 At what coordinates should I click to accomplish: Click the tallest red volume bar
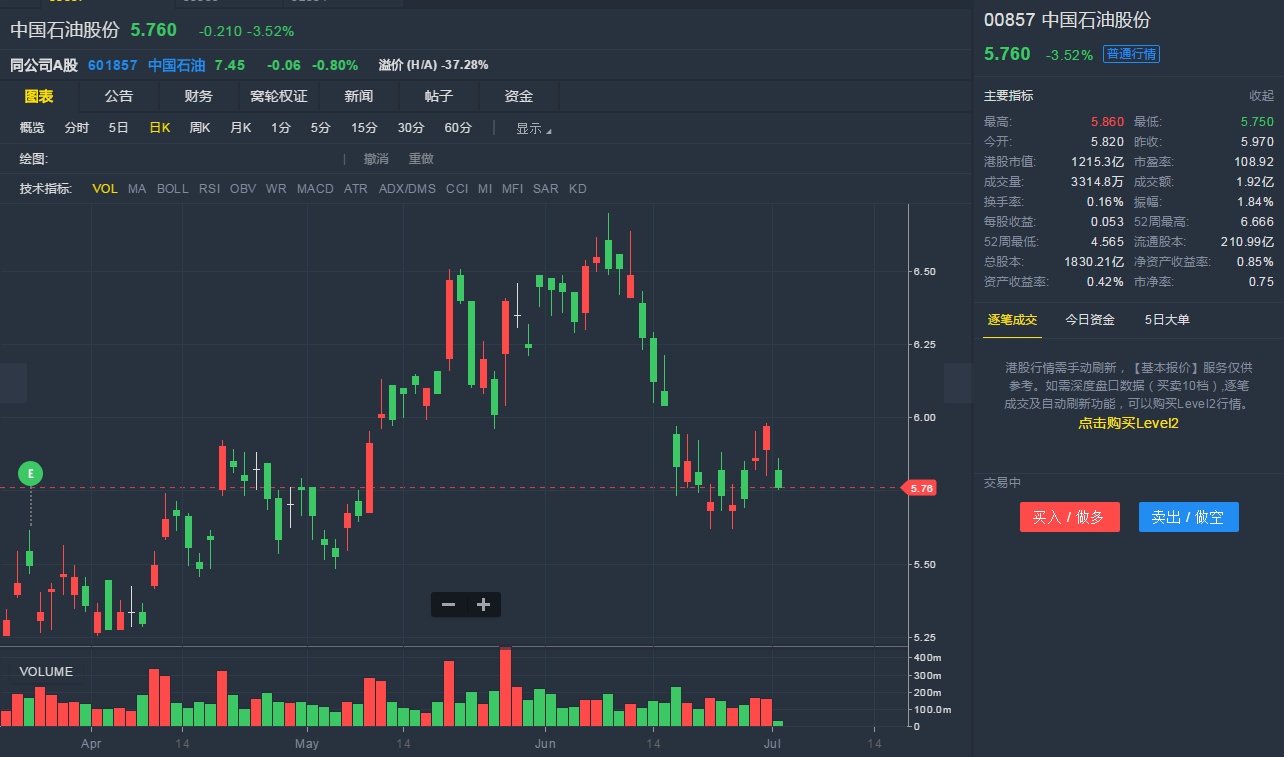tap(505, 687)
